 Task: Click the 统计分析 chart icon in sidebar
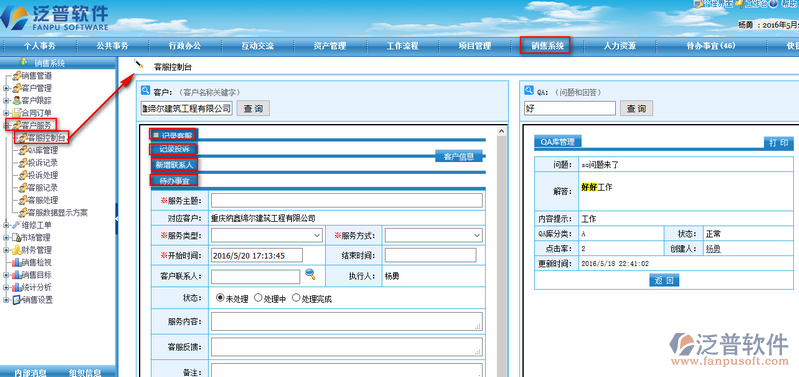click(x=17, y=287)
